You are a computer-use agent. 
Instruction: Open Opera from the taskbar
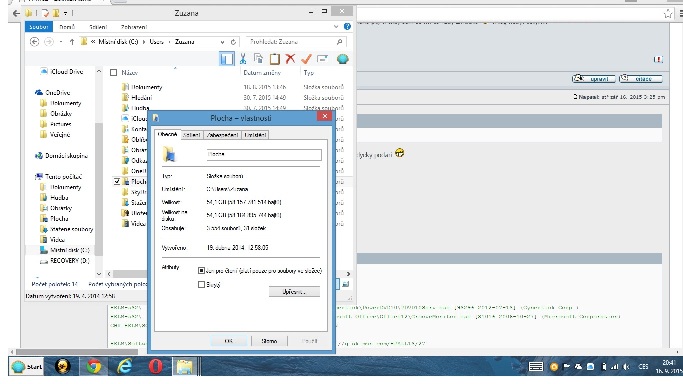tap(155, 367)
